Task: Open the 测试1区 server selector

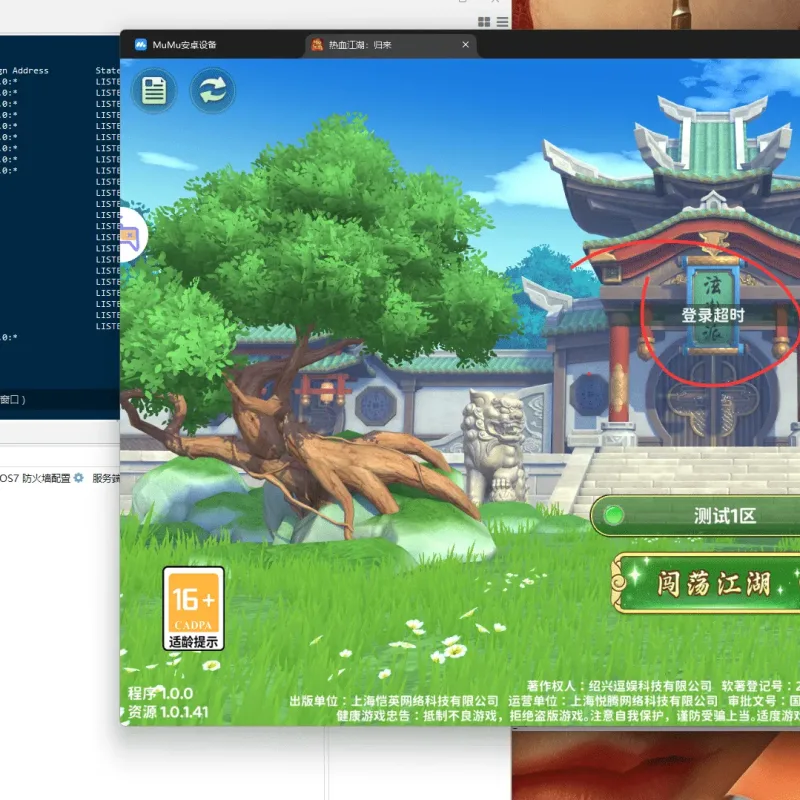Action: pos(695,515)
